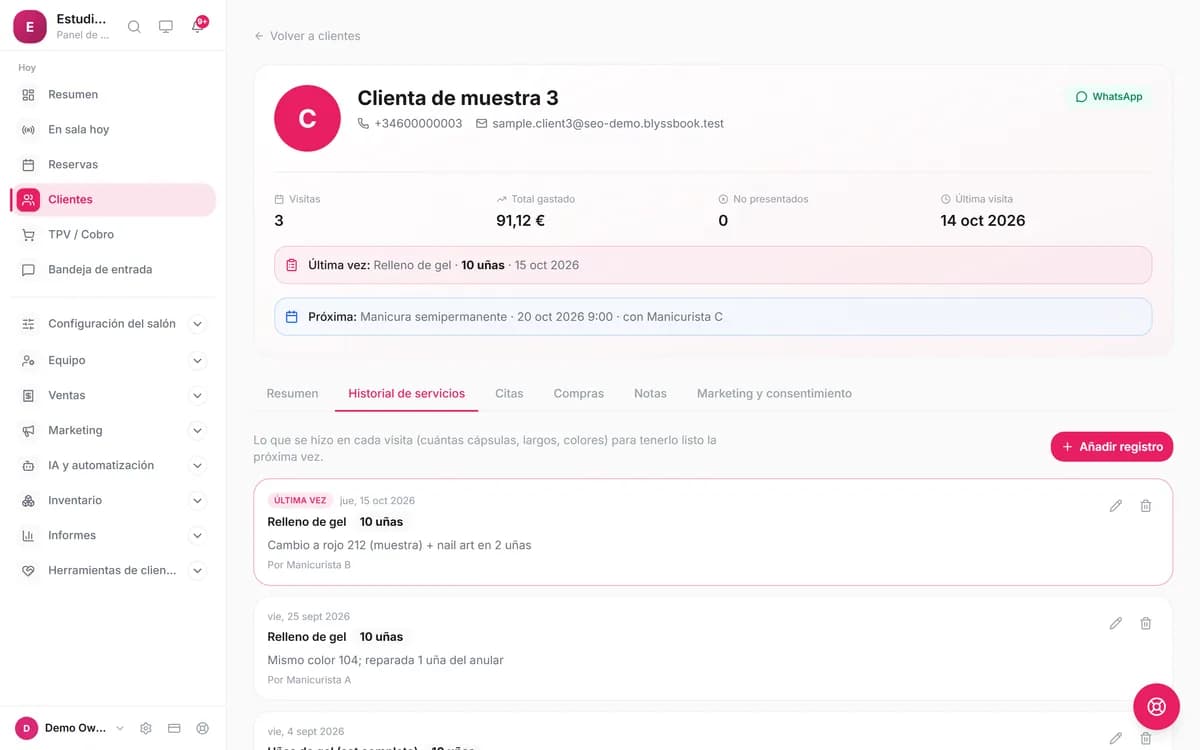The height and width of the screenshot is (750, 1200).
Task: Click Añadir registro button
Action: 1112,447
